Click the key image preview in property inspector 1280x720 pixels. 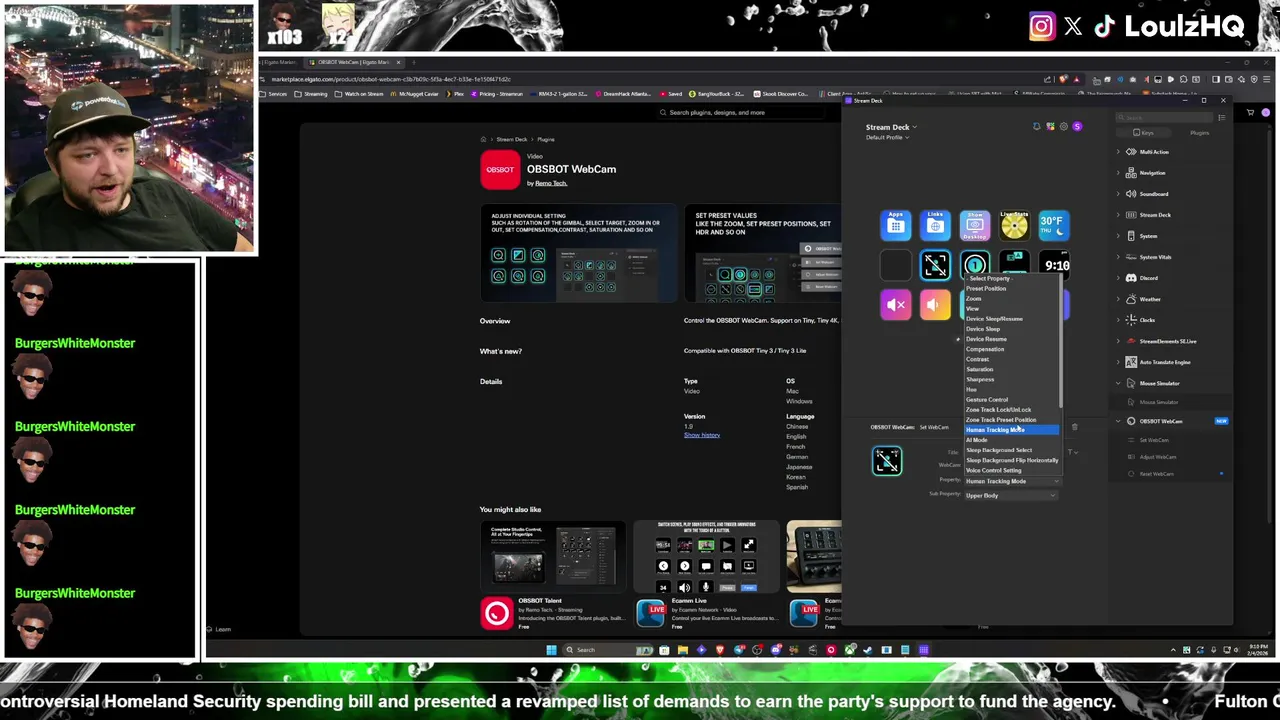click(887, 460)
